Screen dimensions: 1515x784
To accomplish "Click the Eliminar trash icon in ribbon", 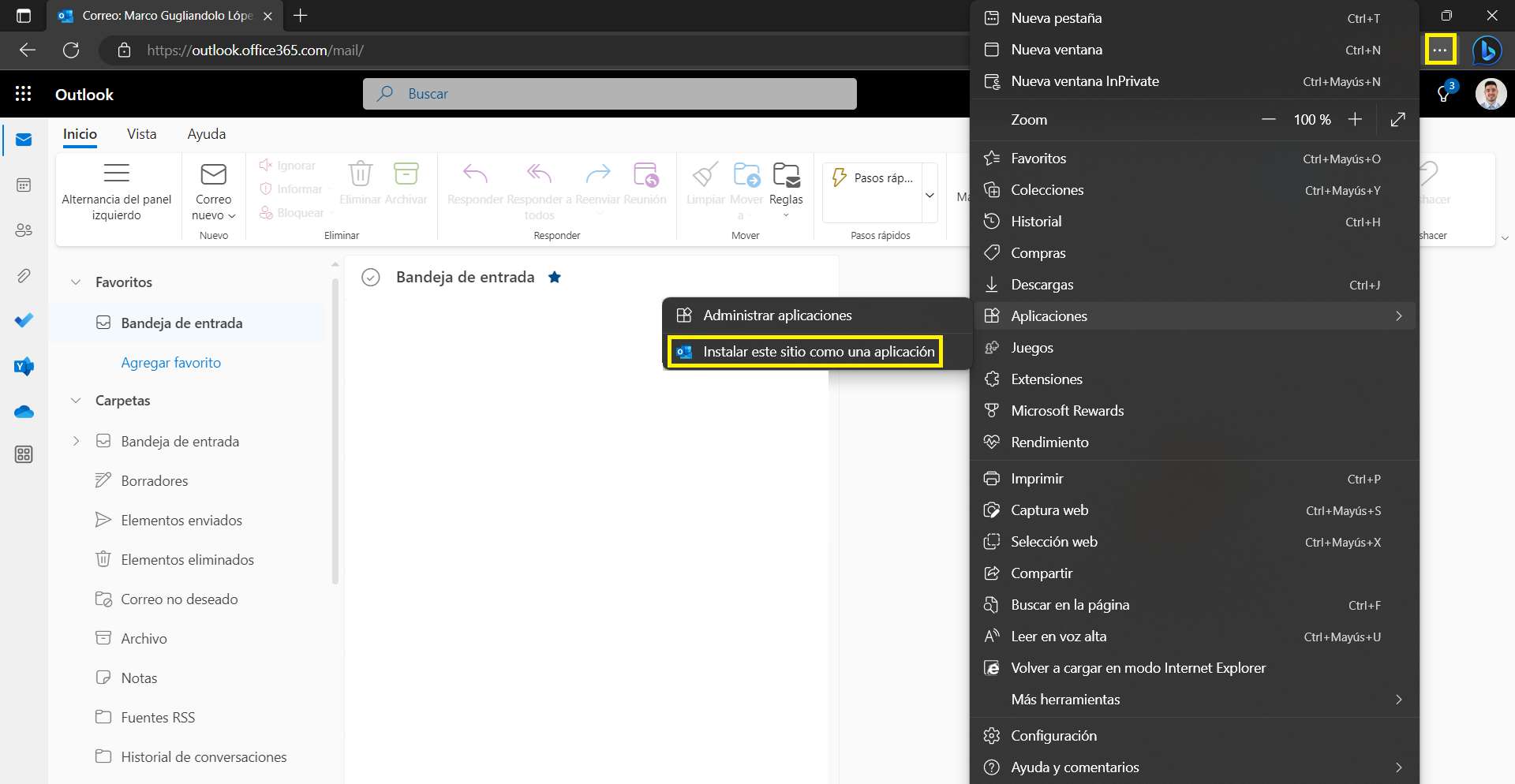I will (x=361, y=174).
